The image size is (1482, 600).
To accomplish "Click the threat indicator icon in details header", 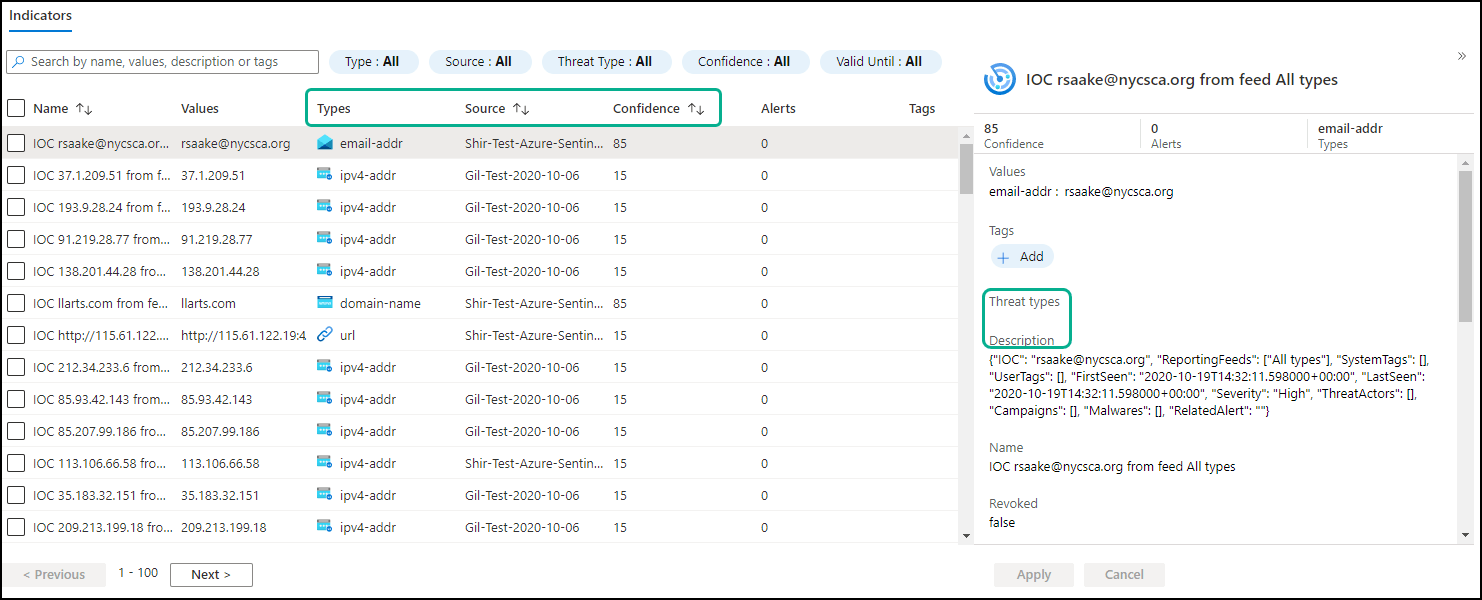I will point(1000,80).
